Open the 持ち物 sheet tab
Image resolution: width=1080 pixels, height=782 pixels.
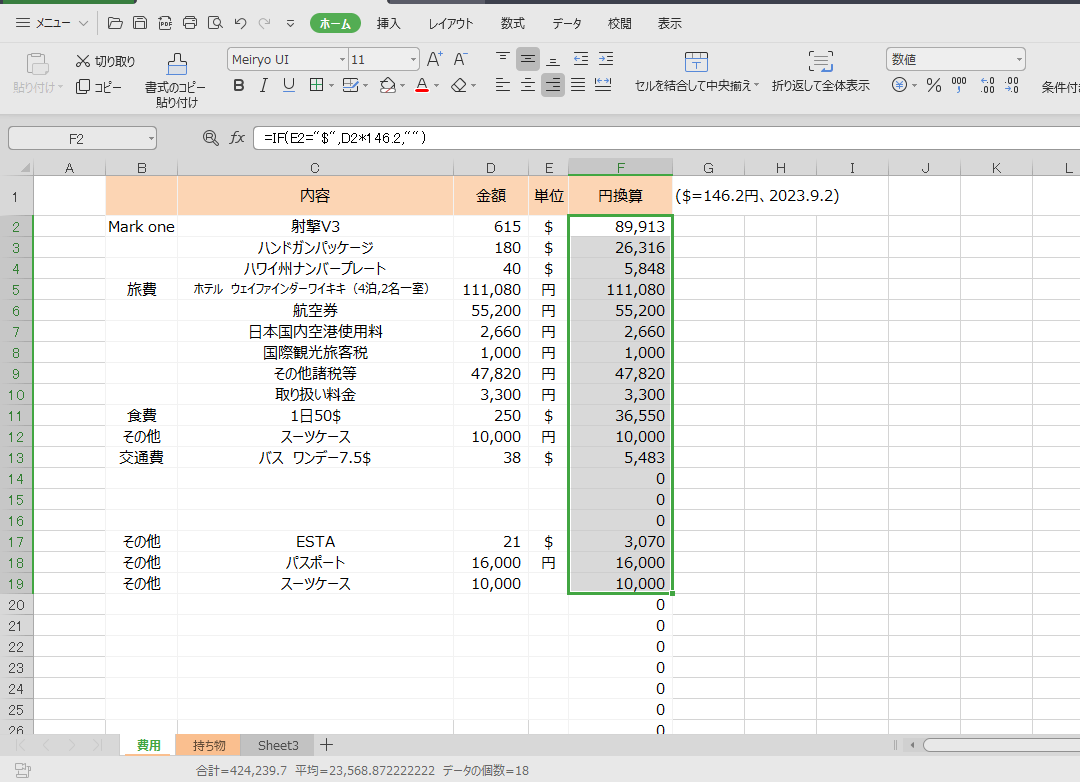[208, 745]
